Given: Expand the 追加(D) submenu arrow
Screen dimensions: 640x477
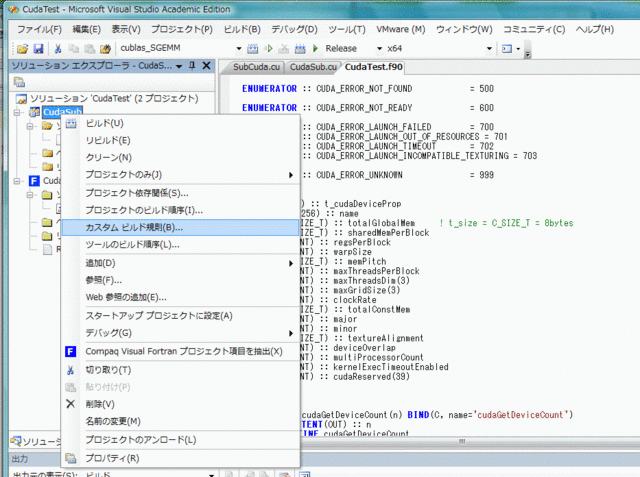Looking at the screenshot, I should click(291, 263).
